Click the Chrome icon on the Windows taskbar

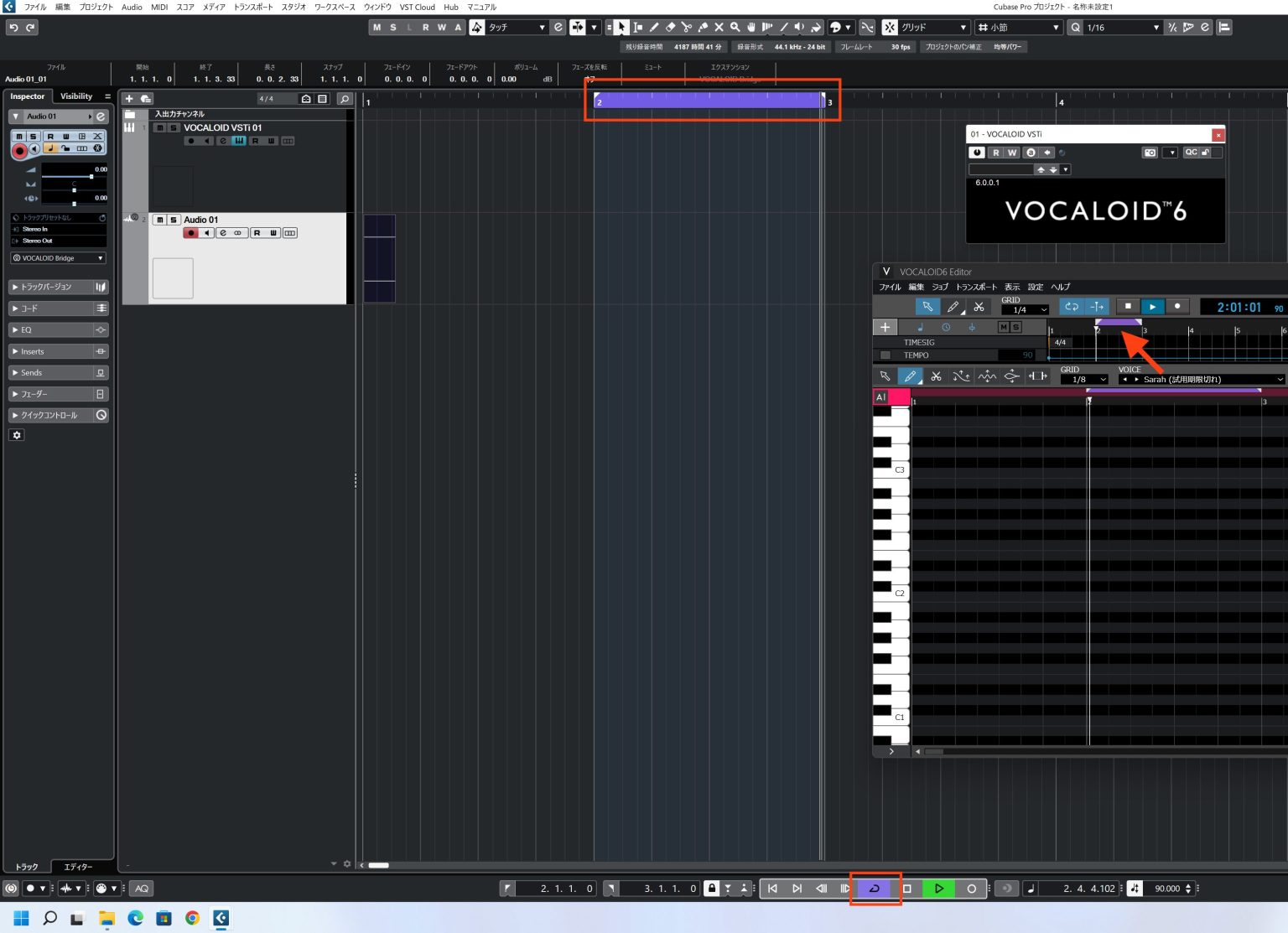pyautogui.click(x=192, y=918)
